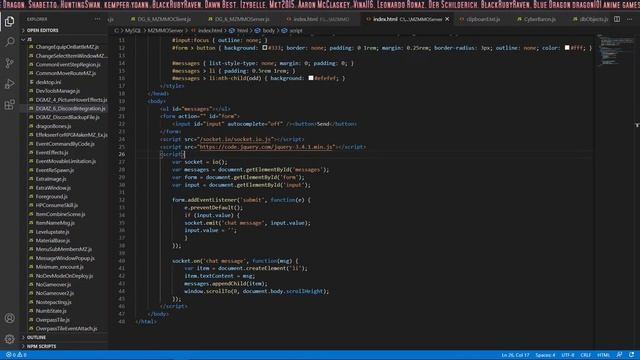Close the active index.html tab
Viewport: 640px width, 360px height.
(x=447, y=19)
